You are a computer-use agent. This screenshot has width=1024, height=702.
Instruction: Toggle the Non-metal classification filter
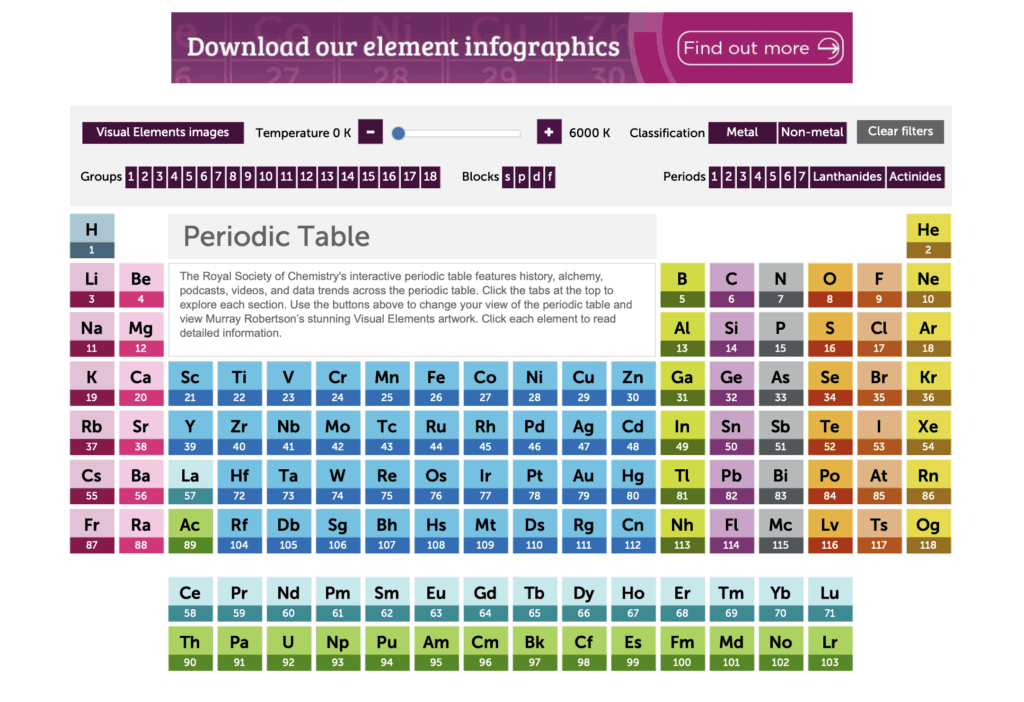click(x=812, y=132)
